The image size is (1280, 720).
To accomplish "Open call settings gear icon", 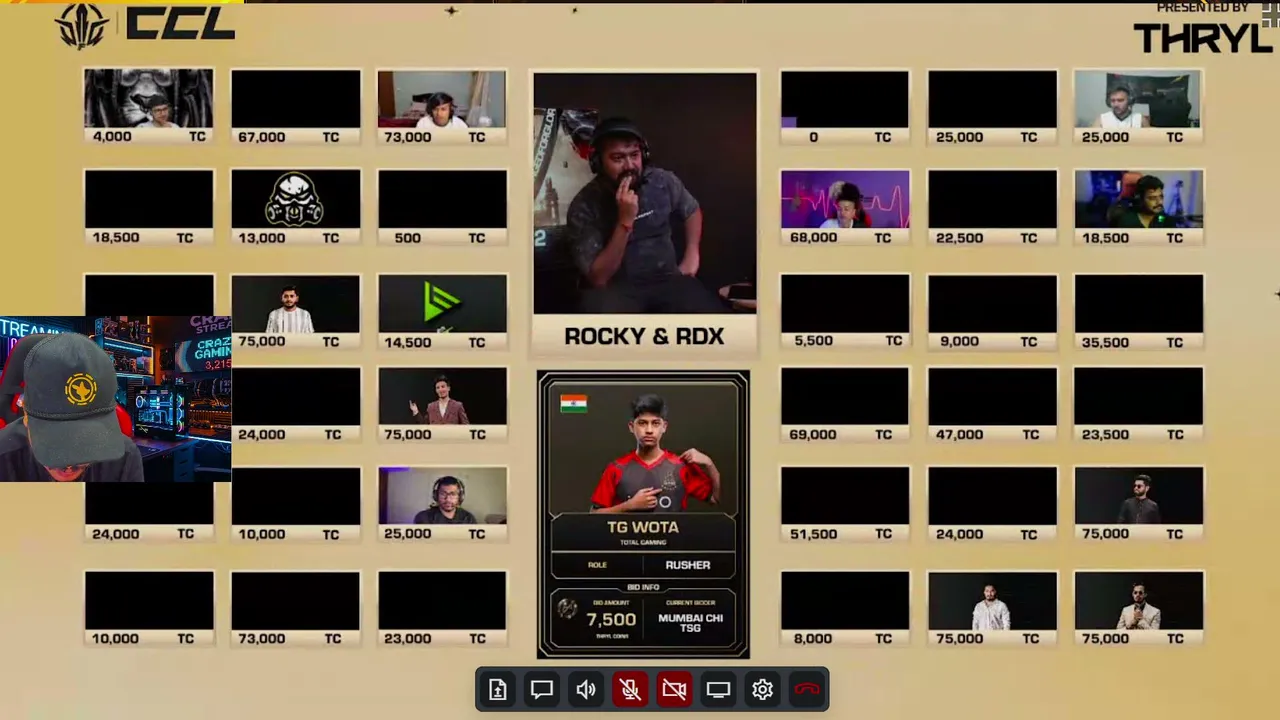I will (762, 690).
